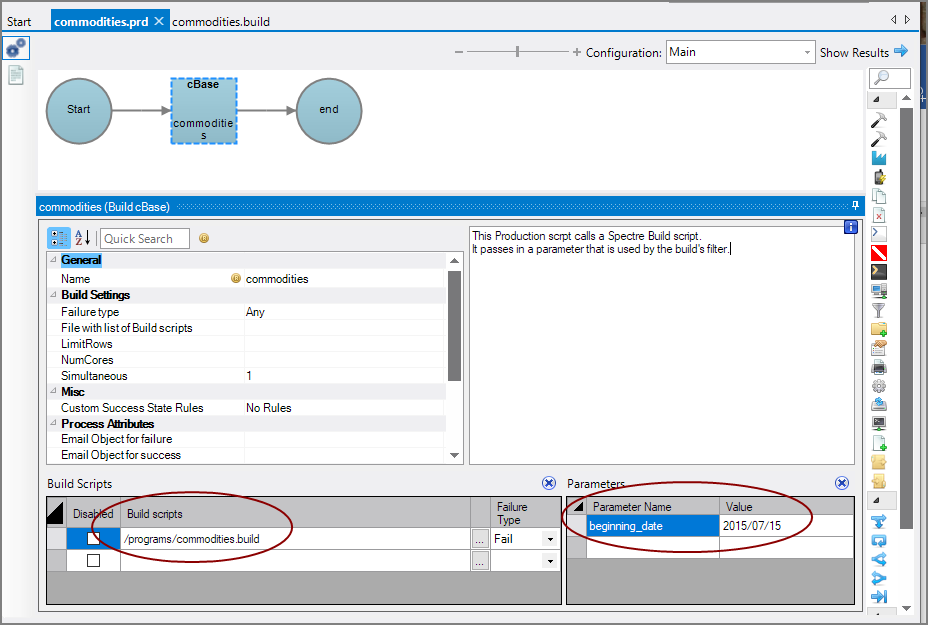Click the gray gear icon in the toolbox
The width and height of the screenshot is (928, 625).
coord(879,386)
